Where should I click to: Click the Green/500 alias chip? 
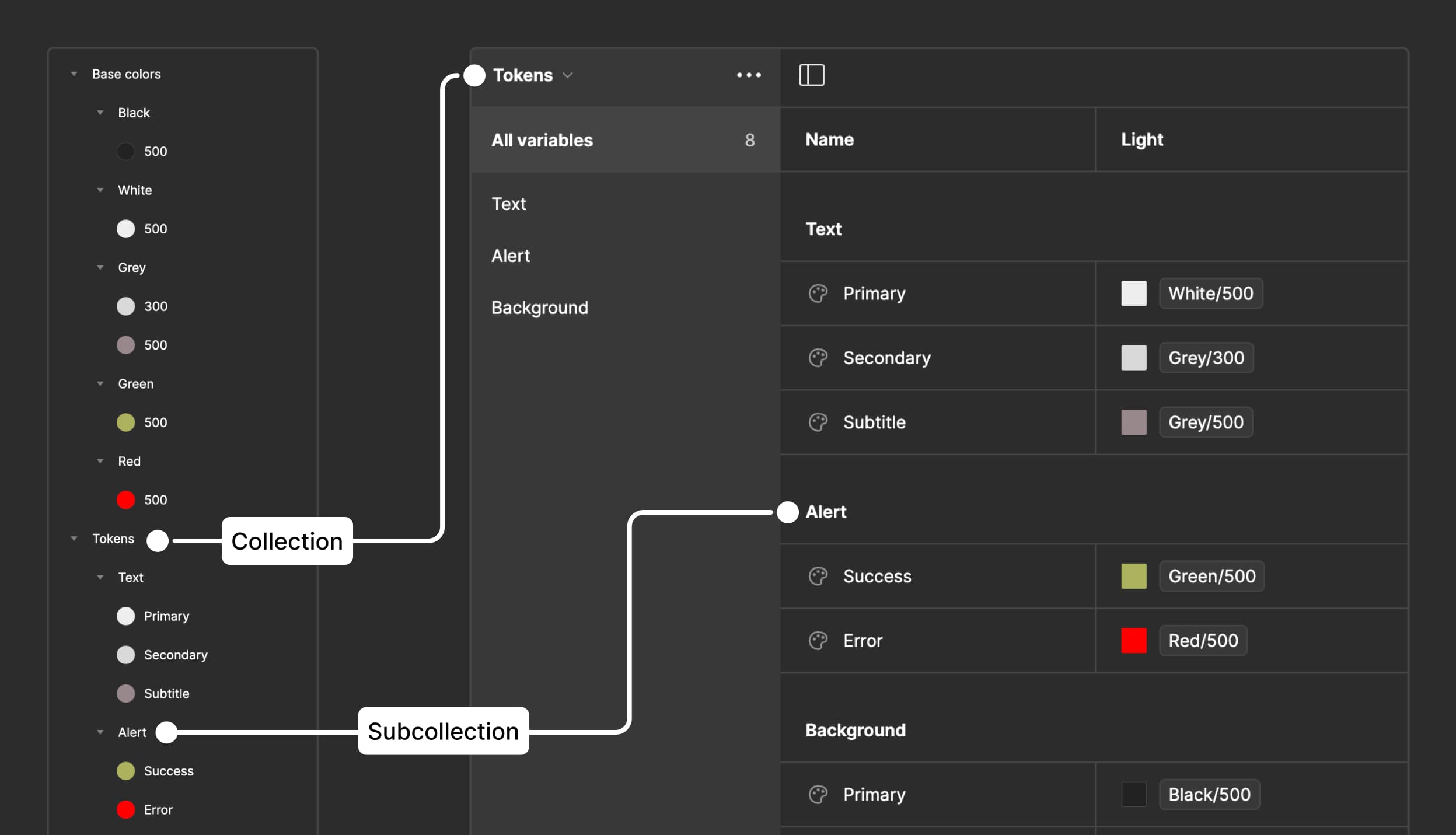pos(1211,577)
